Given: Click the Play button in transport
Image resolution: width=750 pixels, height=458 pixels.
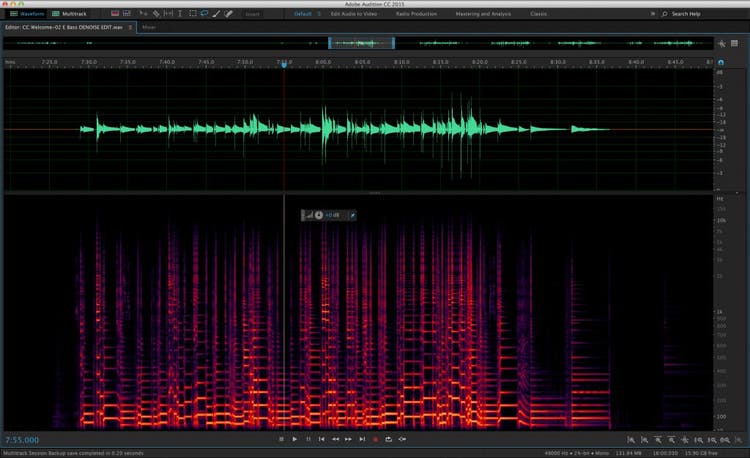Looking at the screenshot, I should coord(294,439).
